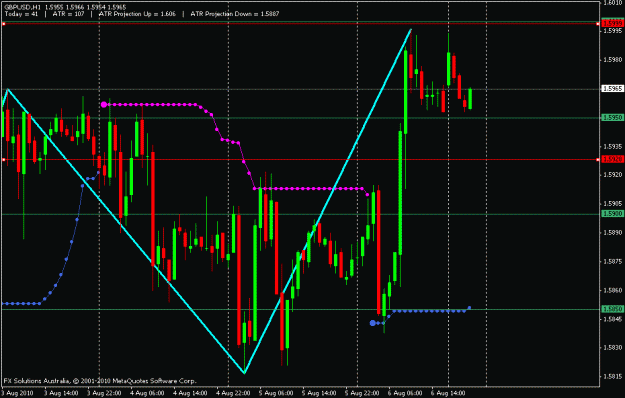Screen dimensions: 625x398
Task: Click the green 1.5950 level label
Action: click(613, 118)
